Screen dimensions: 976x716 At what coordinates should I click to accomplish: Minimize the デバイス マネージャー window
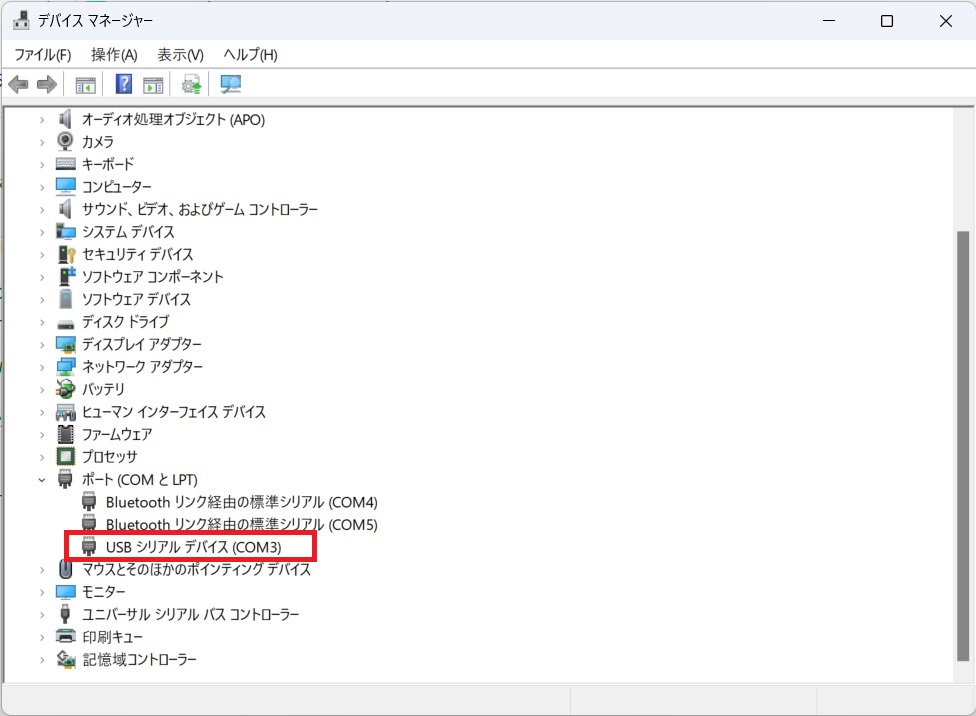(x=829, y=21)
